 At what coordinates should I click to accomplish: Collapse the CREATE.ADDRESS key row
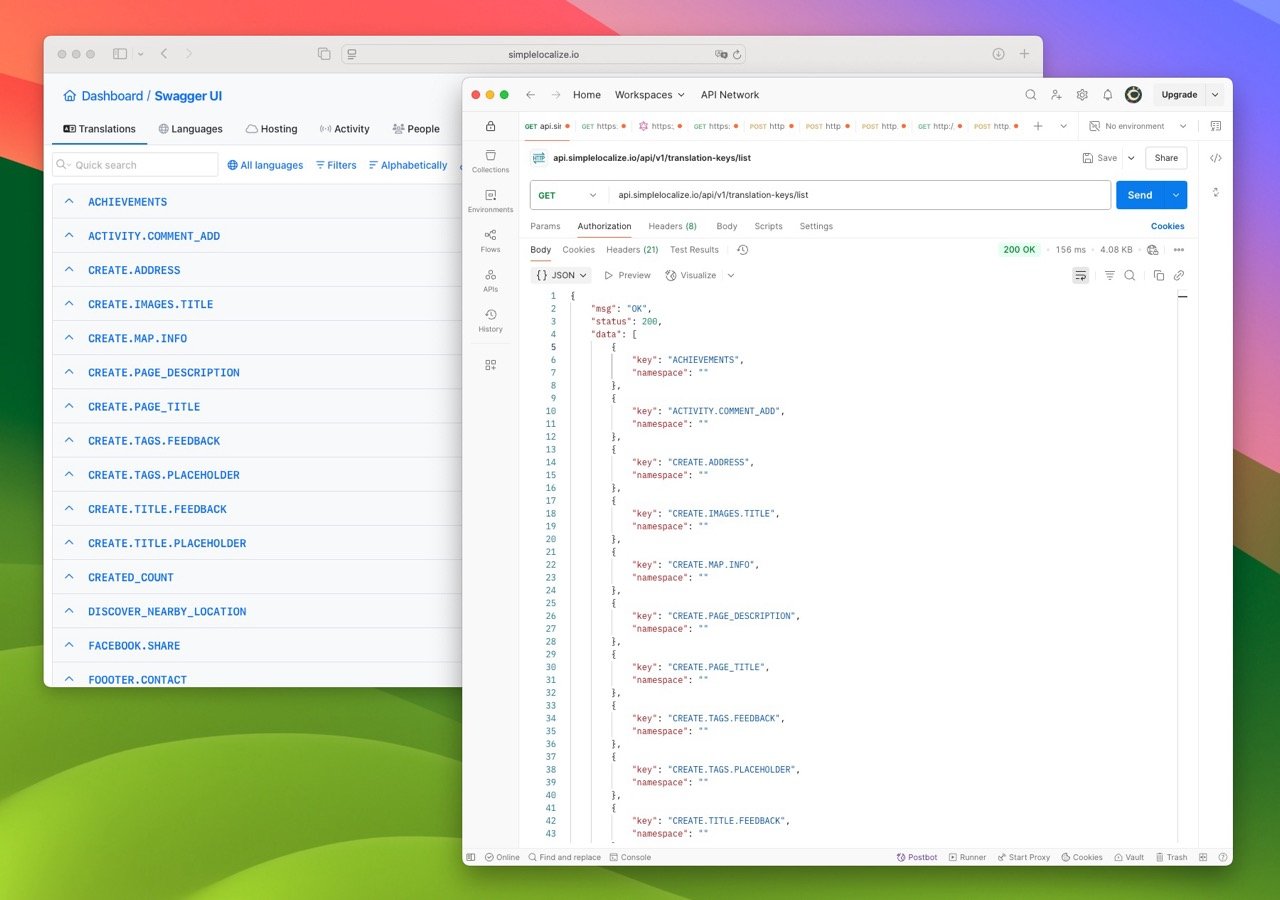click(69, 269)
